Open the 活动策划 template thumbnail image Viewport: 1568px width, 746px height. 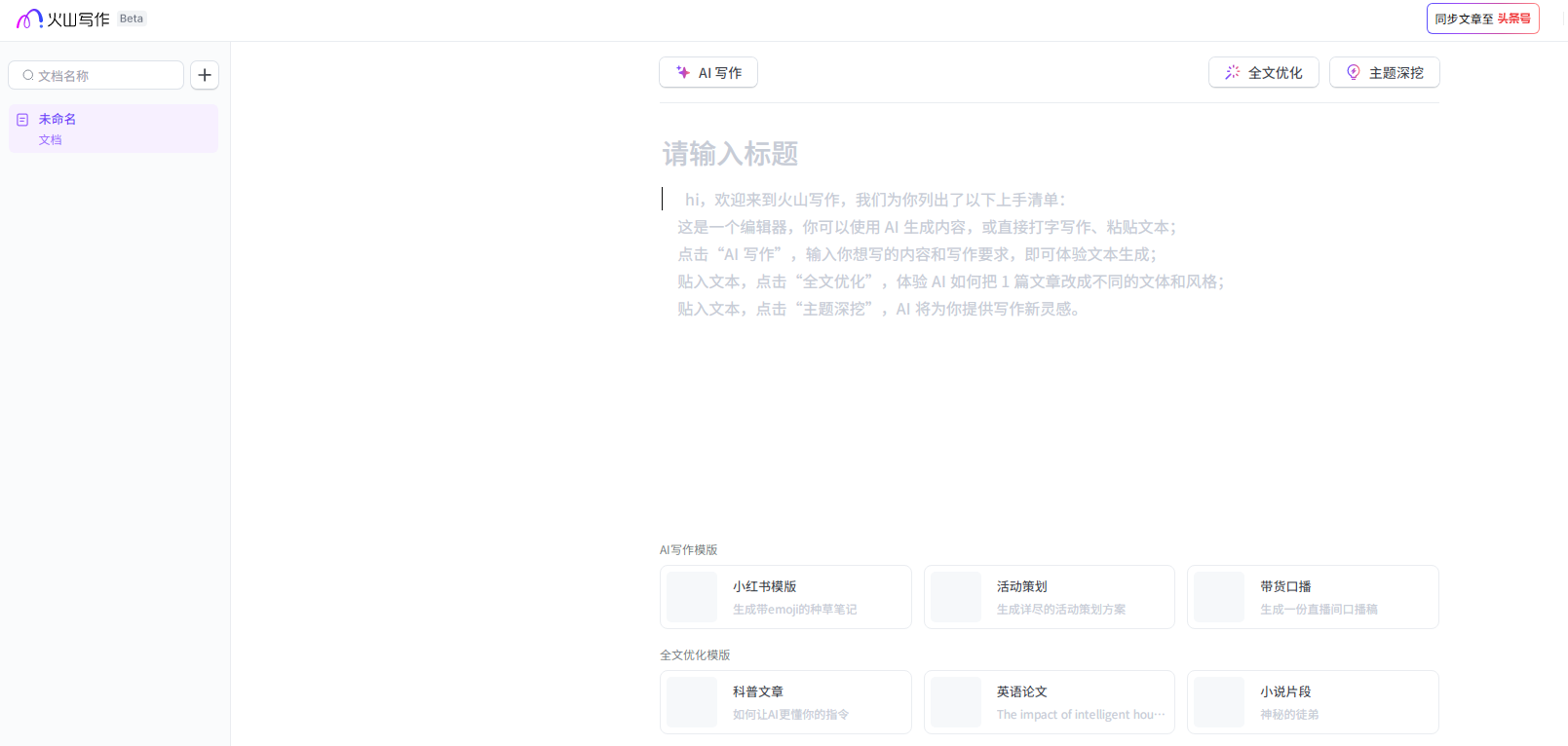[x=955, y=597]
